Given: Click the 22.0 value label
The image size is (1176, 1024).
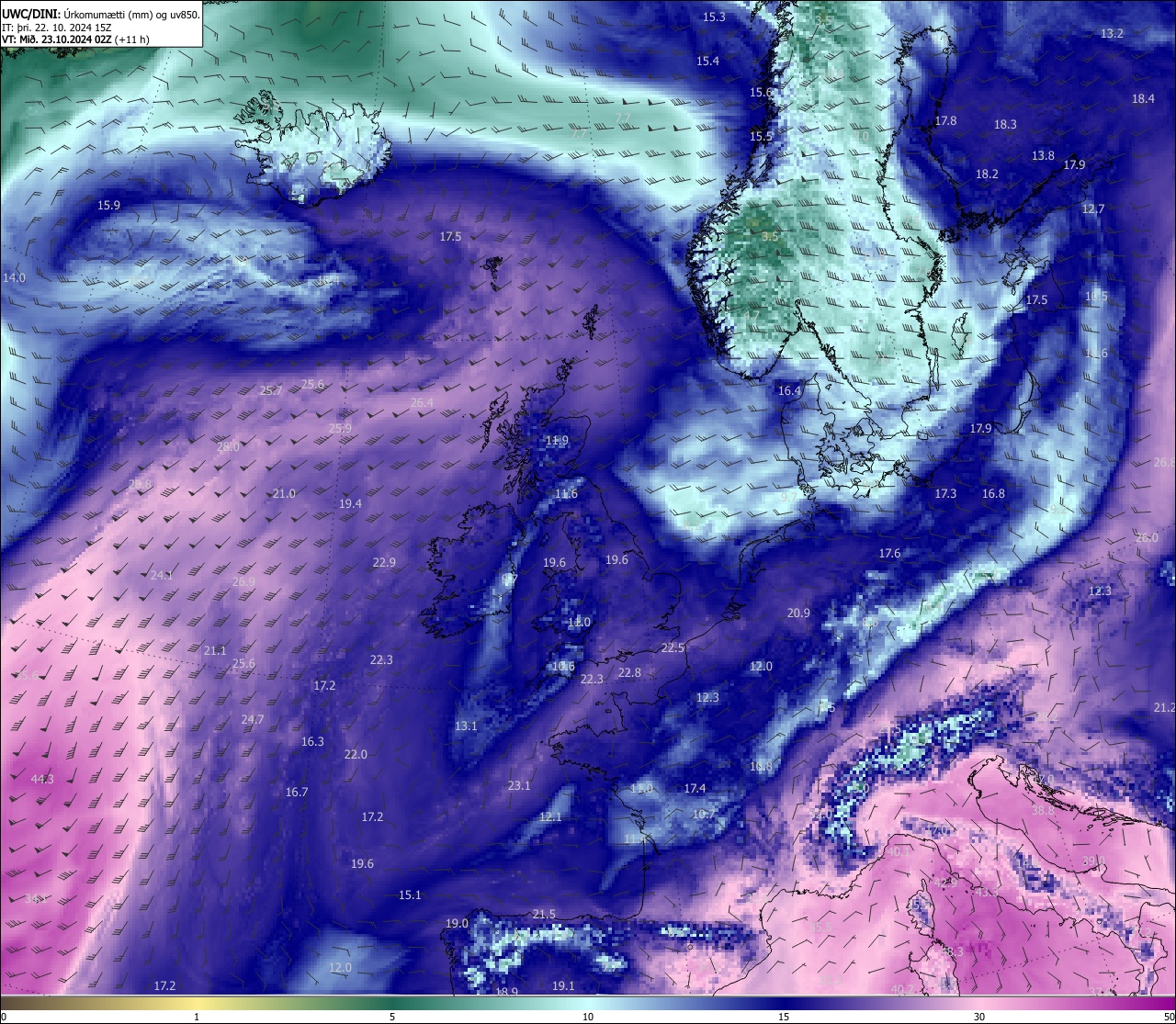Looking at the screenshot, I should [356, 754].
